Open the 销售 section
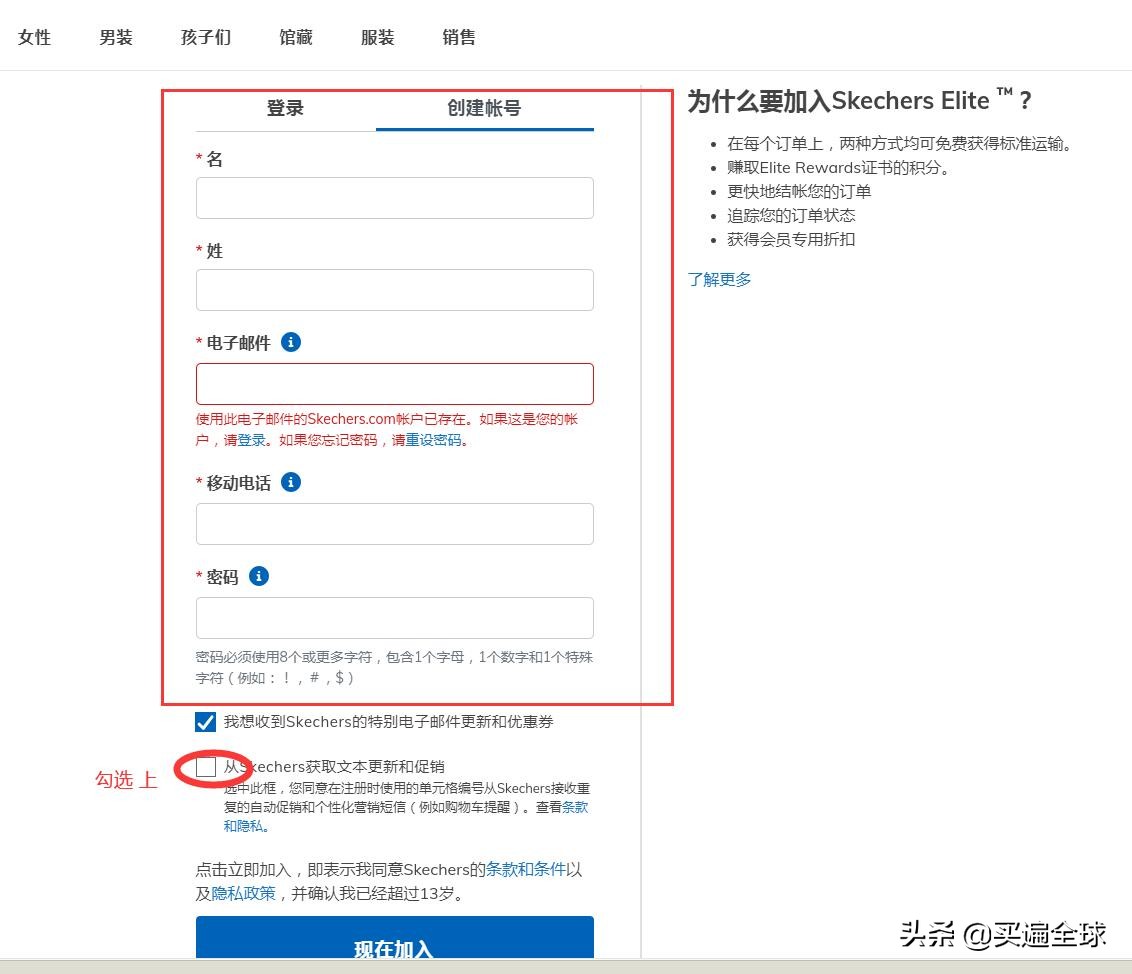The height and width of the screenshot is (974, 1132). coord(458,37)
